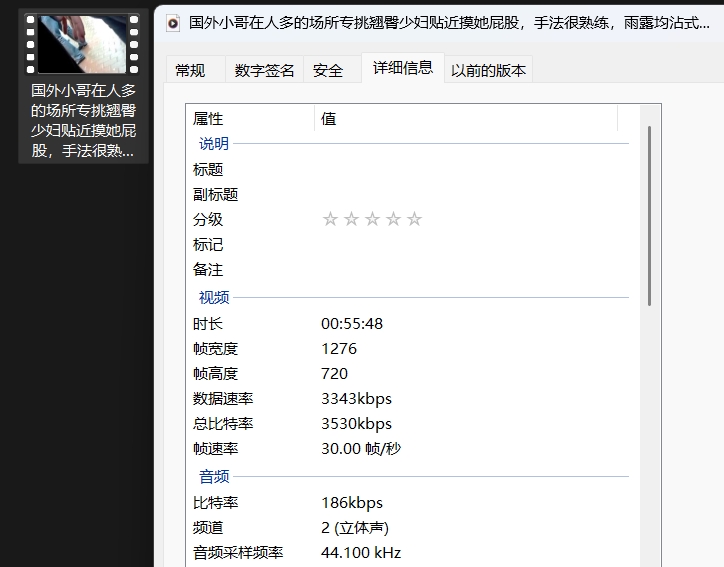Screen dimensions: 724x567
Task: Click the 总比特率 property label
Action: click(223, 423)
